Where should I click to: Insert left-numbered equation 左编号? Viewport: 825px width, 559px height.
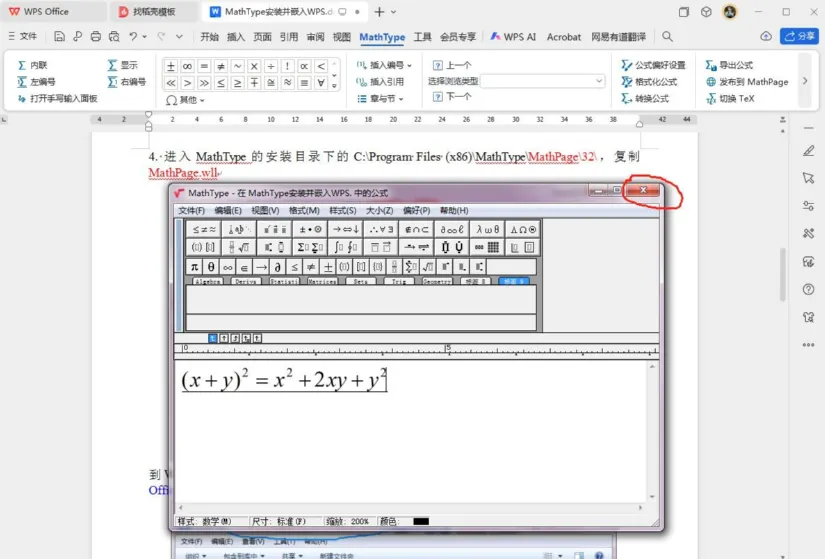pyautogui.click(x=36, y=82)
